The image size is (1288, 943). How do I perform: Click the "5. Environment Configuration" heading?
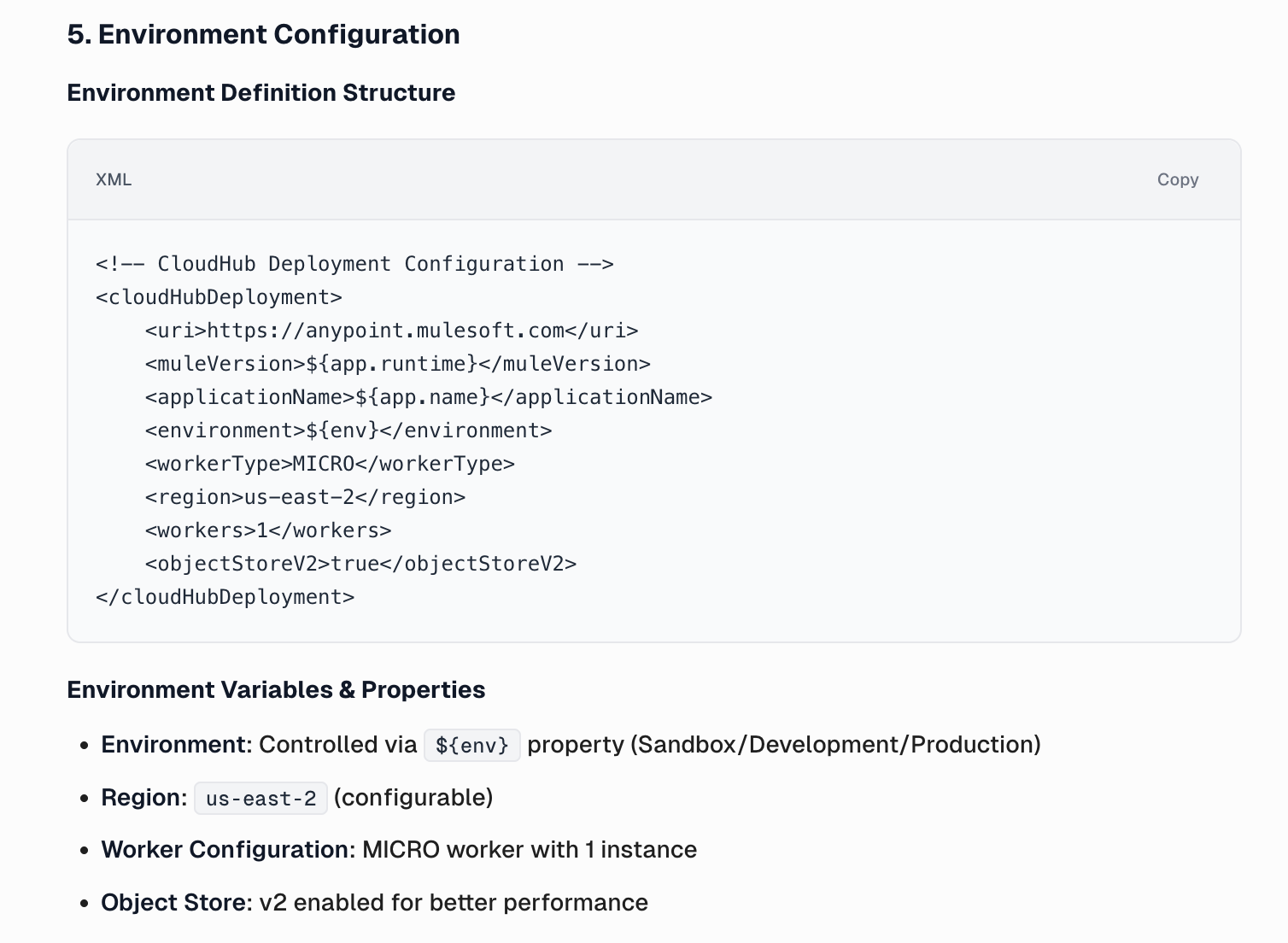point(263,34)
